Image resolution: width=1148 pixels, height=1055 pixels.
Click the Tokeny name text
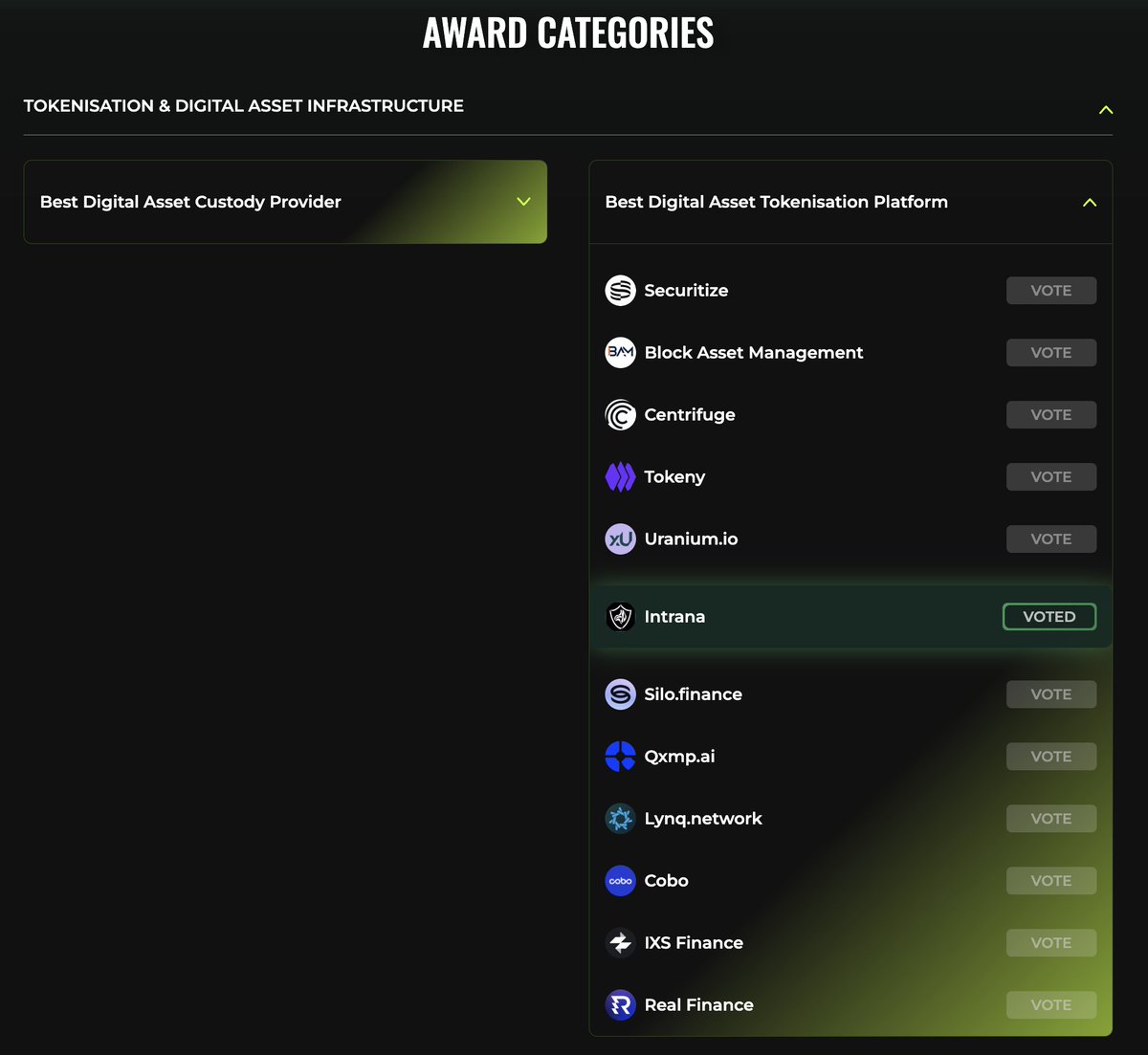(x=674, y=477)
